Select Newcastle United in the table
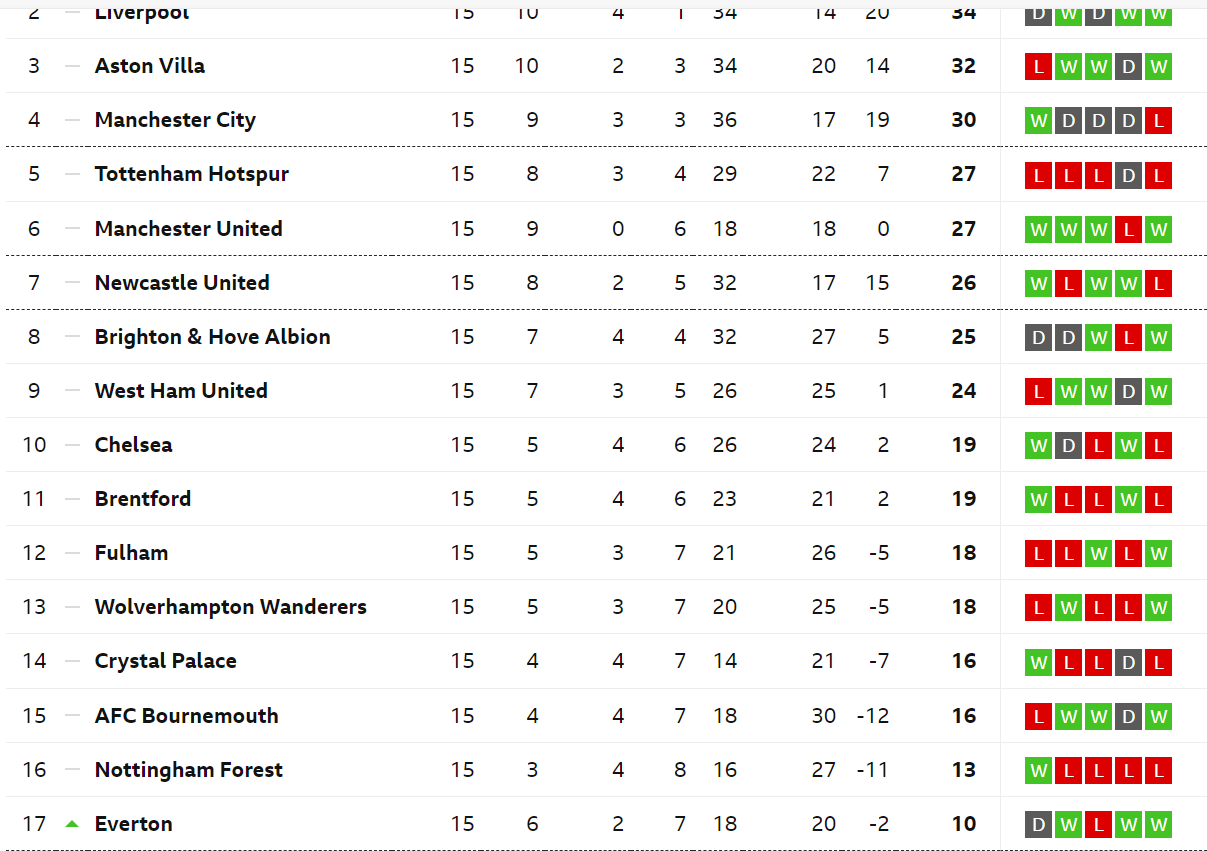This screenshot has width=1207, height=851. 182,283
